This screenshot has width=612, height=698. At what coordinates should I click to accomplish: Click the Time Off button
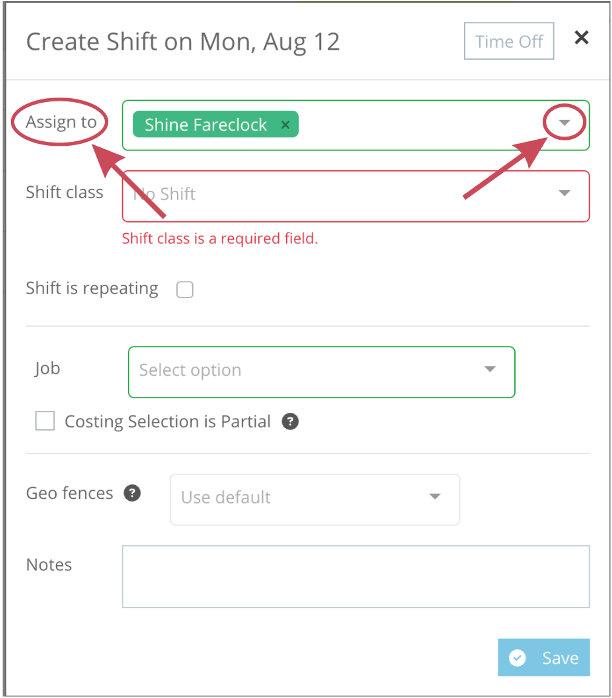(x=509, y=41)
